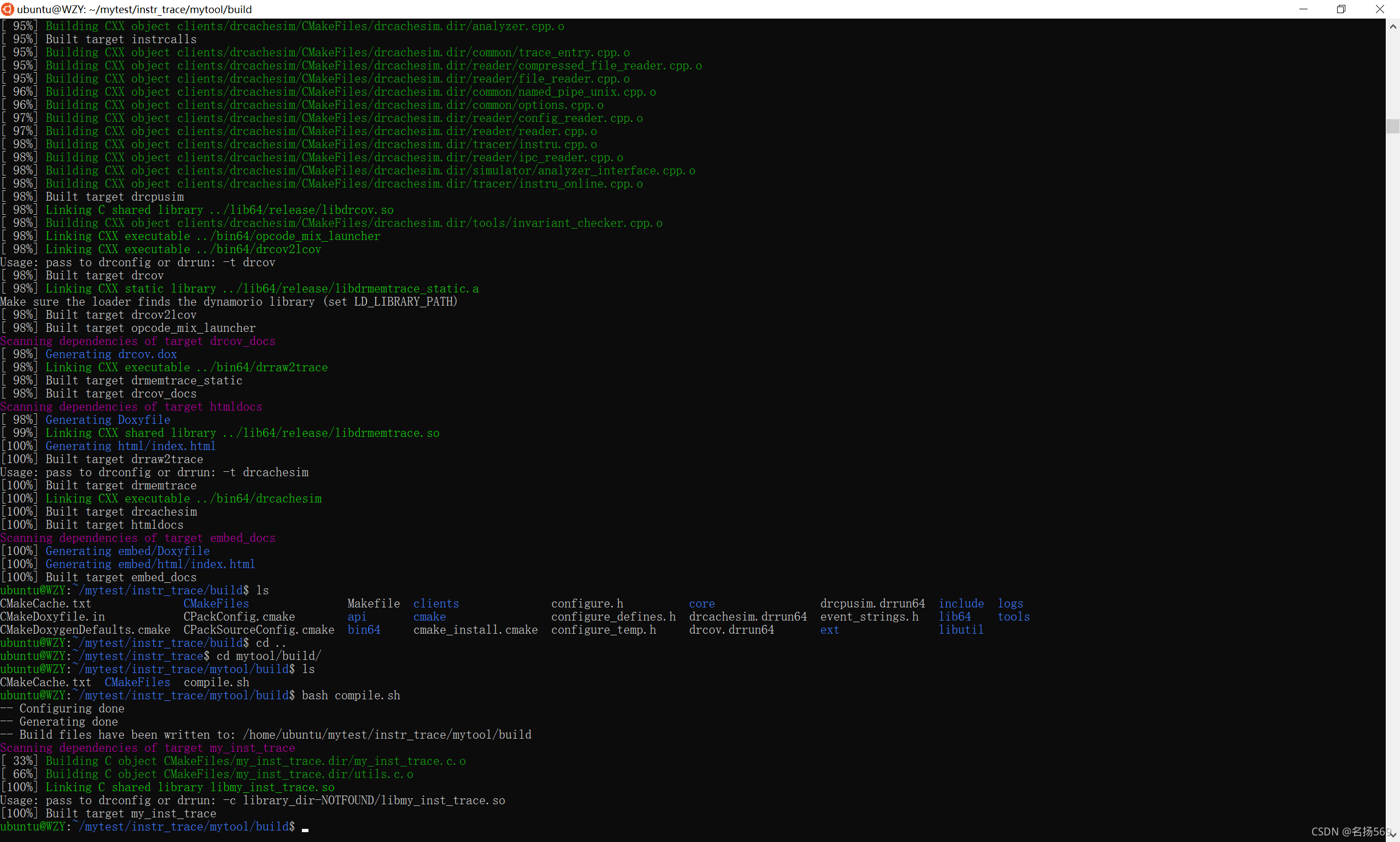Viewport: 1400px width, 842px height.
Task: Click the blue libutil directory entry
Action: (961, 630)
